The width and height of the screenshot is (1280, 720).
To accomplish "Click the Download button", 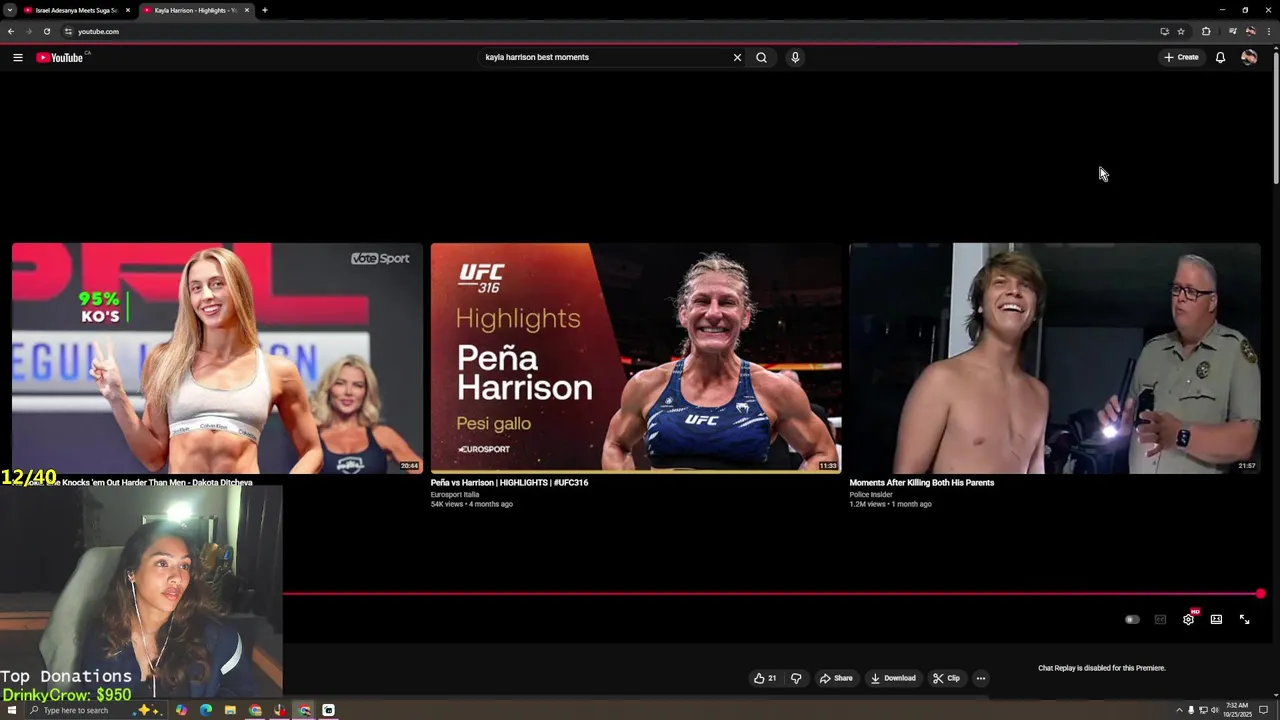I will coord(893,678).
